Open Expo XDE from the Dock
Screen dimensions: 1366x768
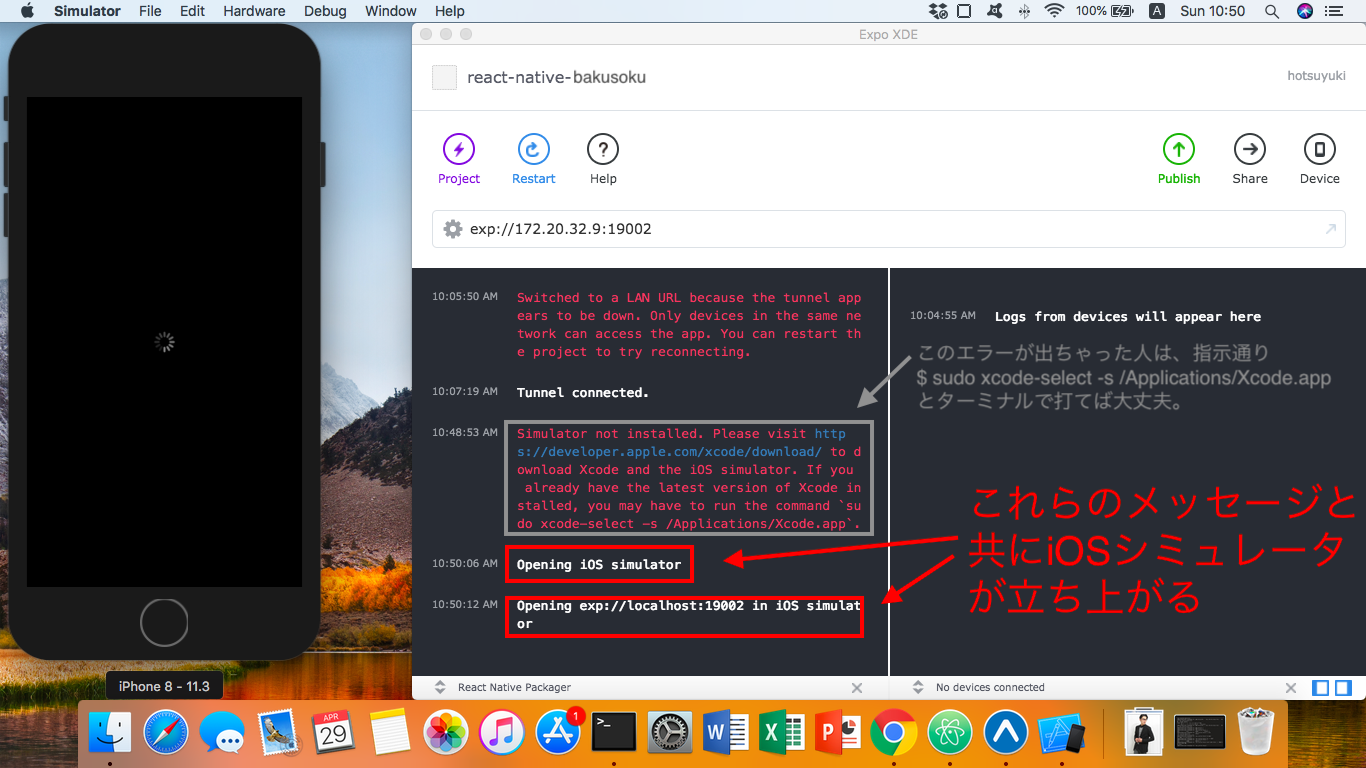1006,734
